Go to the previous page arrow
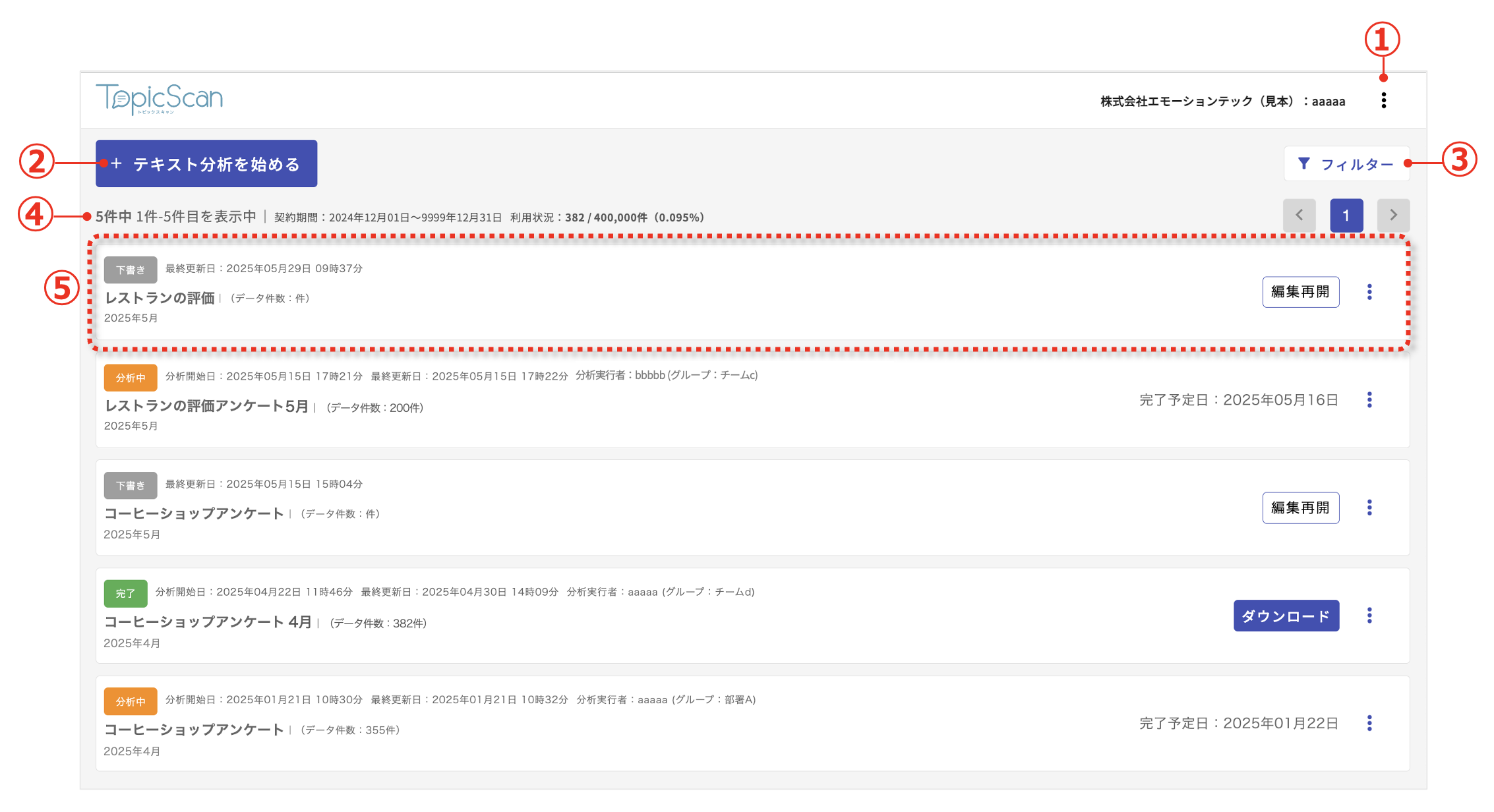The height and width of the screenshot is (812, 1494). [x=1299, y=216]
